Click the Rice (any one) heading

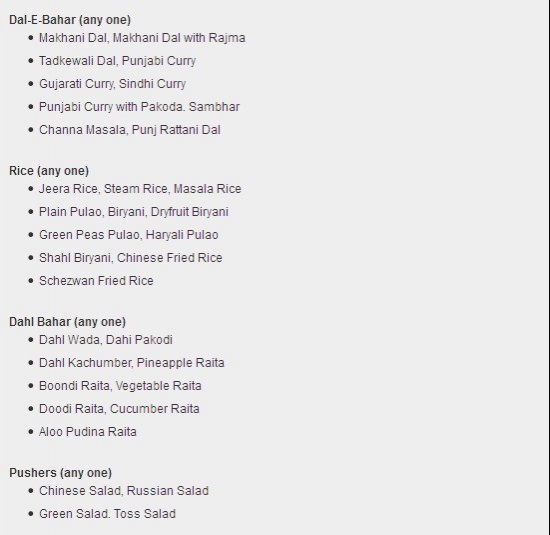[x=49, y=171]
